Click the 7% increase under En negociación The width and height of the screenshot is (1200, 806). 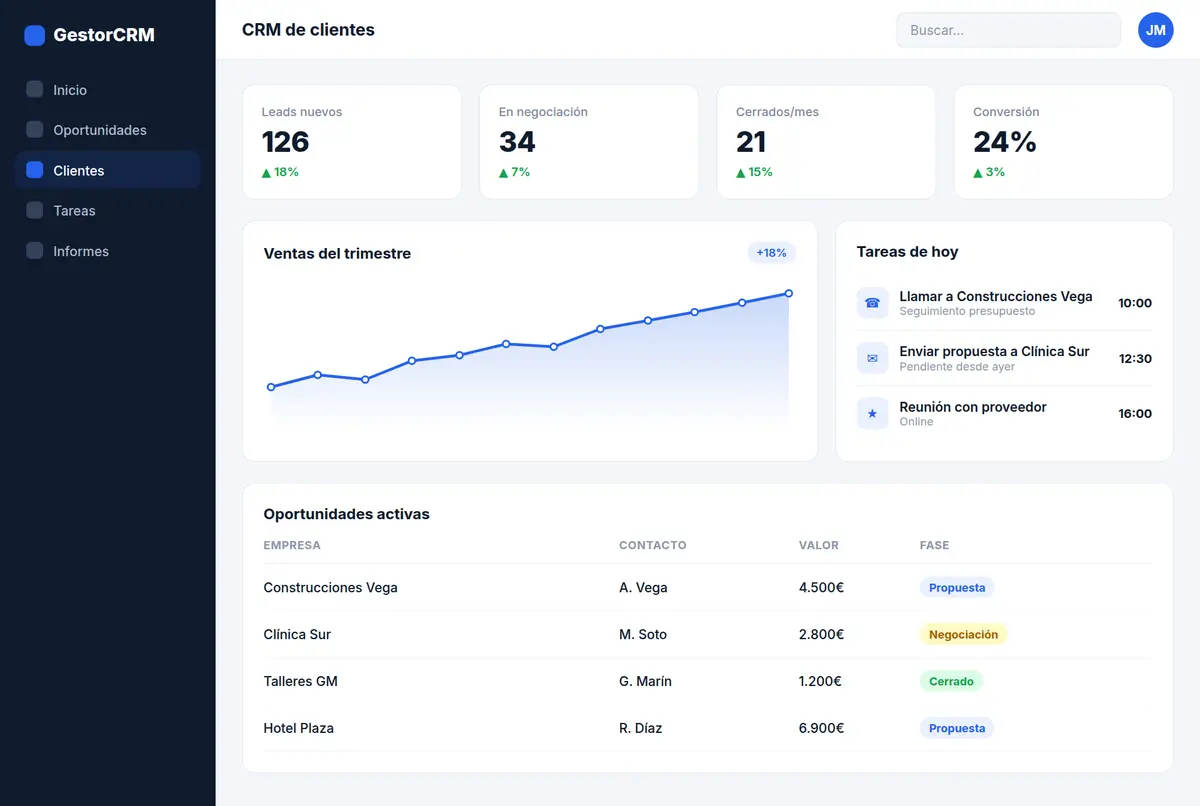[x=514, y=172]
